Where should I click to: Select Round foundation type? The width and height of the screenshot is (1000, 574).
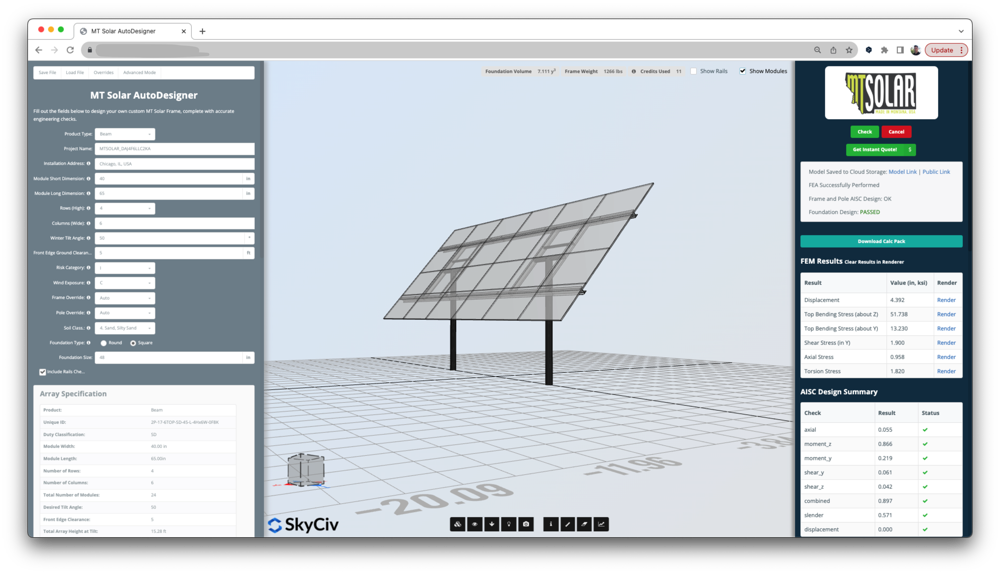[104, 343]
